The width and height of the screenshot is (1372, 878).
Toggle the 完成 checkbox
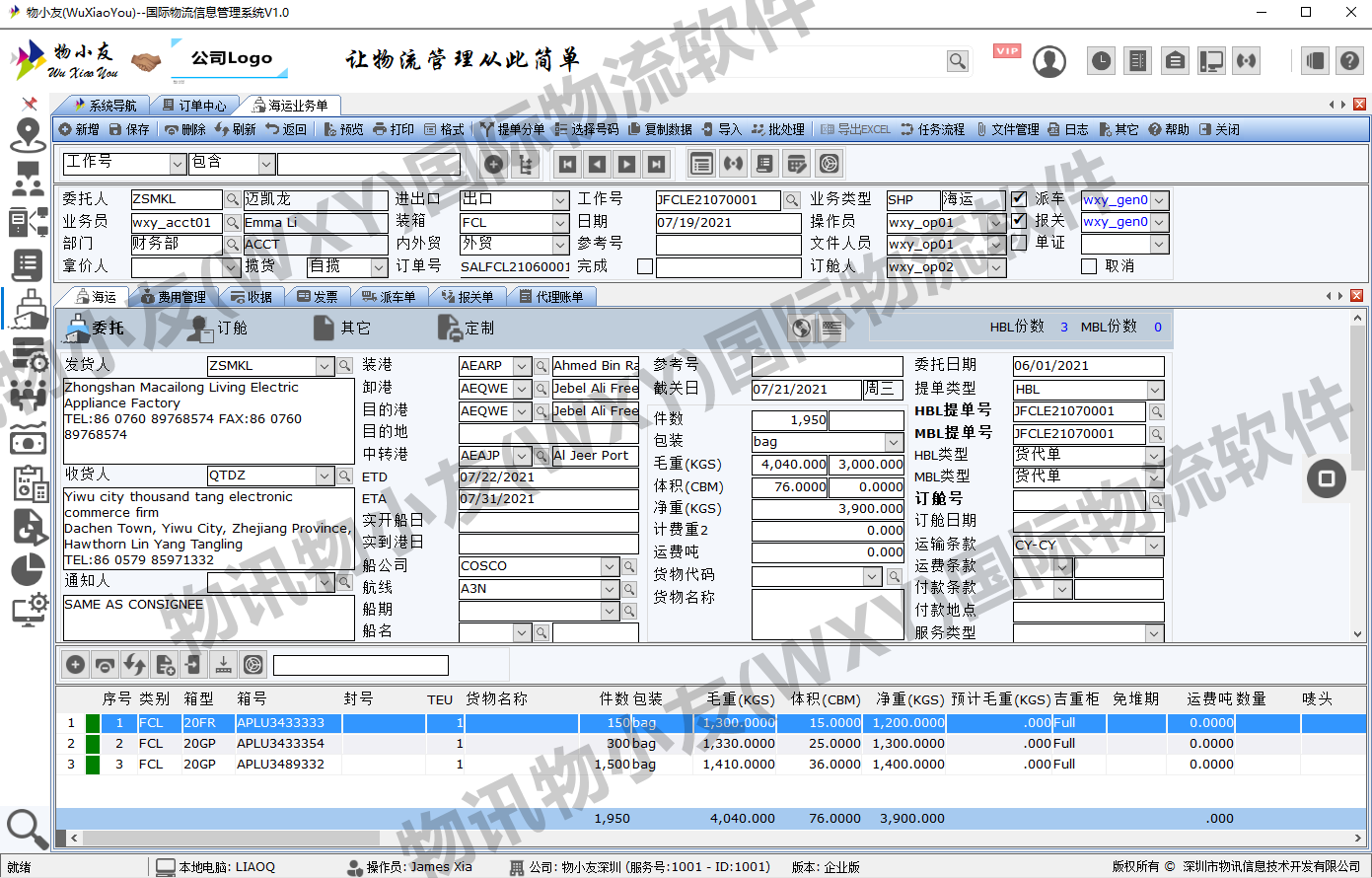(x=645, y=266)
